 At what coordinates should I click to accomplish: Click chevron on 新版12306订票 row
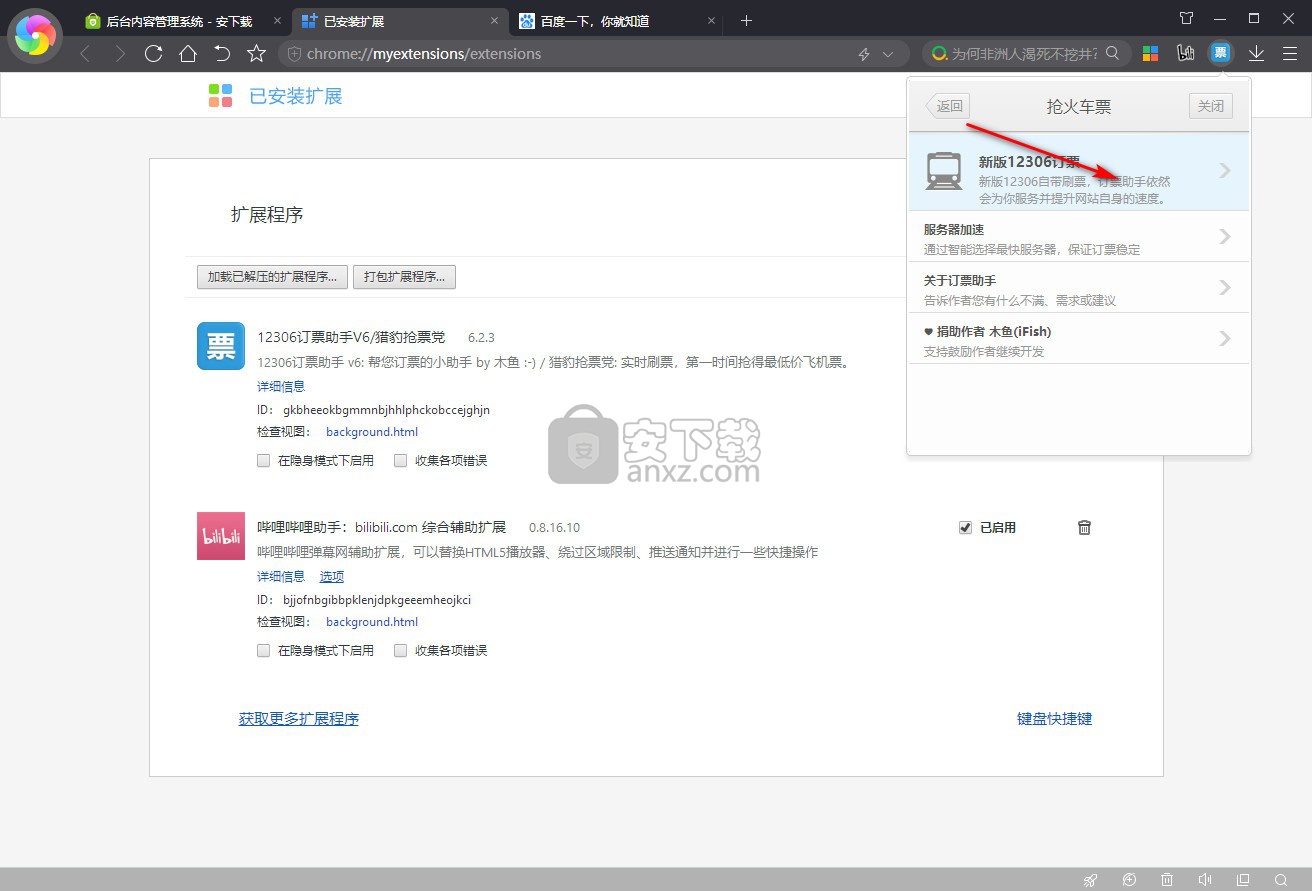pyautogui.click(x=1225, y=171)
